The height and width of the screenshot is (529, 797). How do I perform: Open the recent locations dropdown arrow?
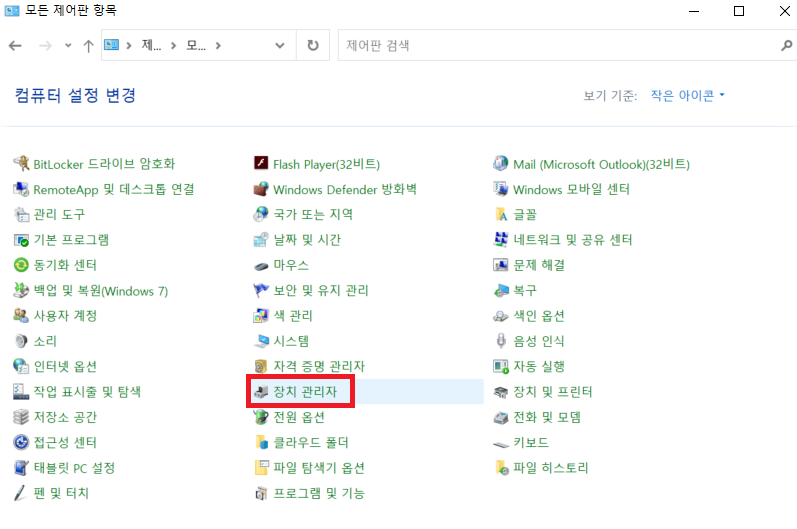[68, 45]
